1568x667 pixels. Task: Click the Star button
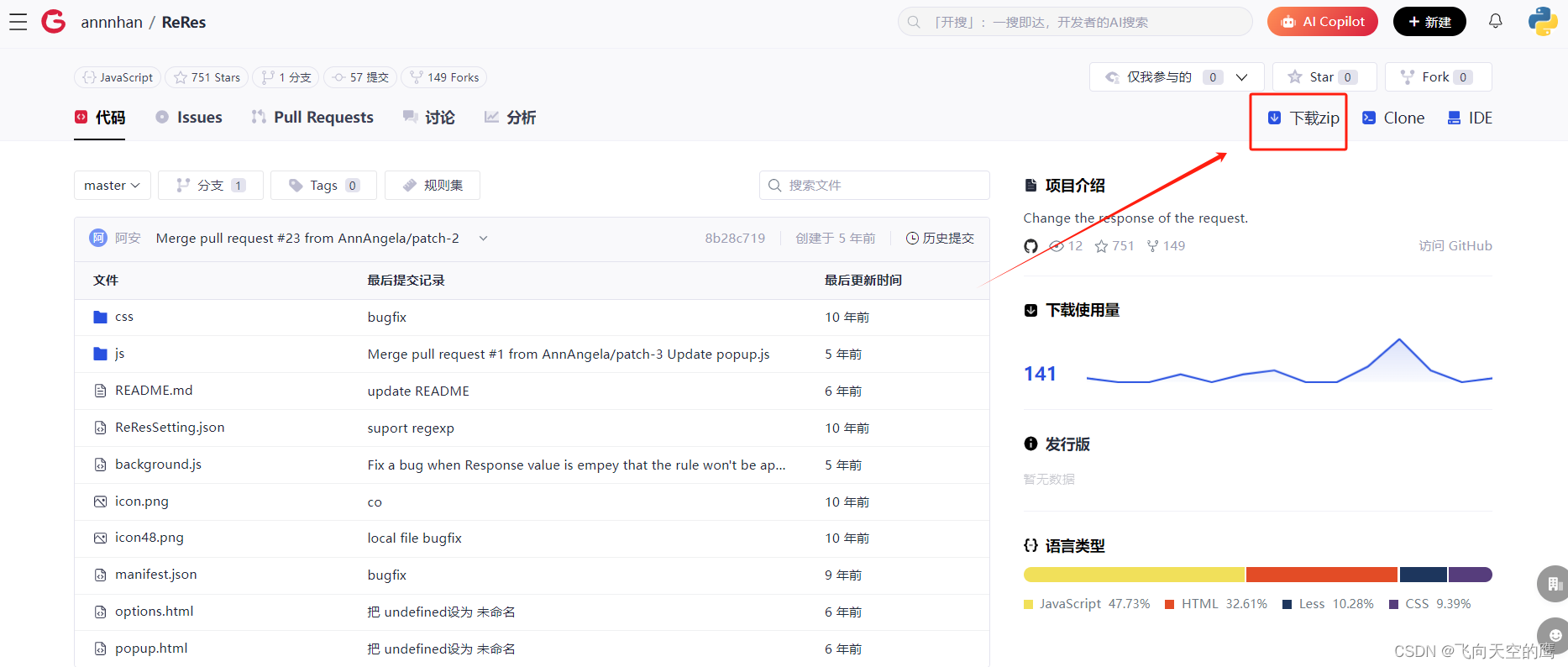tap(1324, 77)
